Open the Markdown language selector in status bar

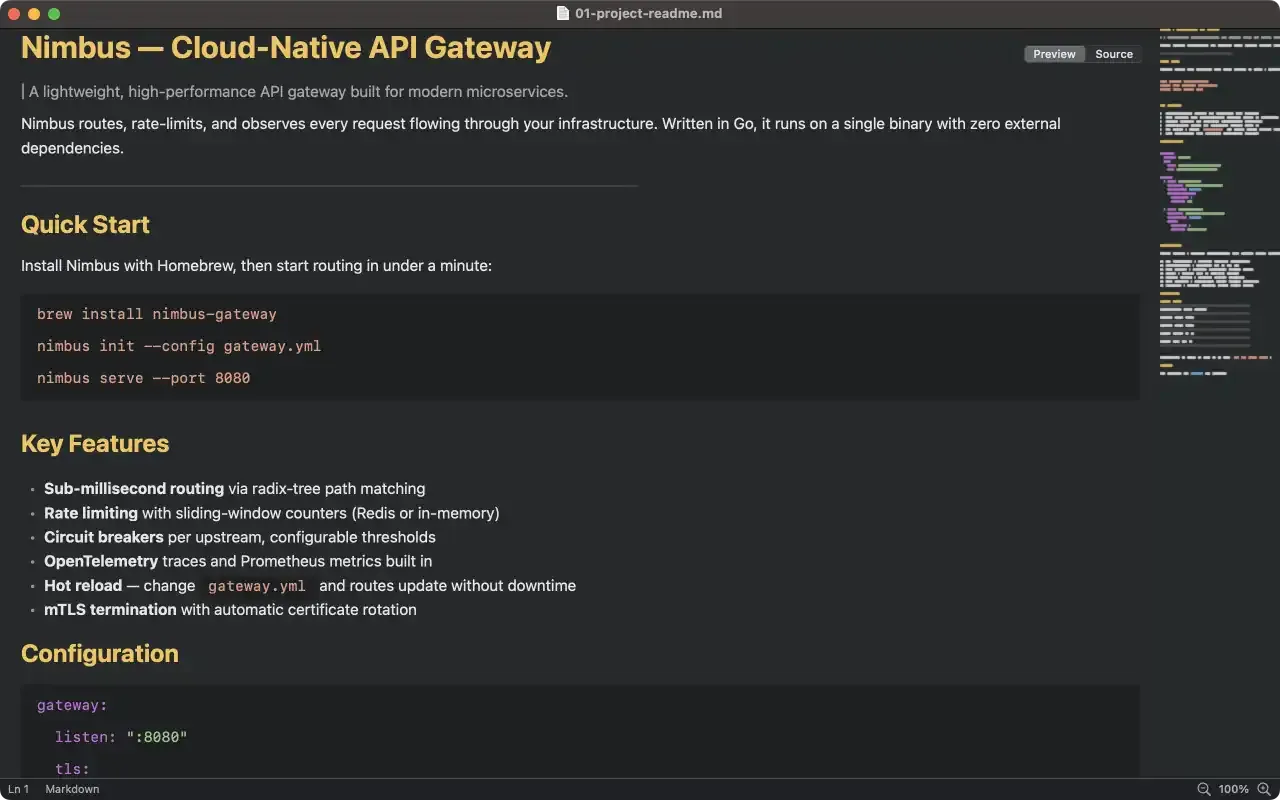pos(72,789)
